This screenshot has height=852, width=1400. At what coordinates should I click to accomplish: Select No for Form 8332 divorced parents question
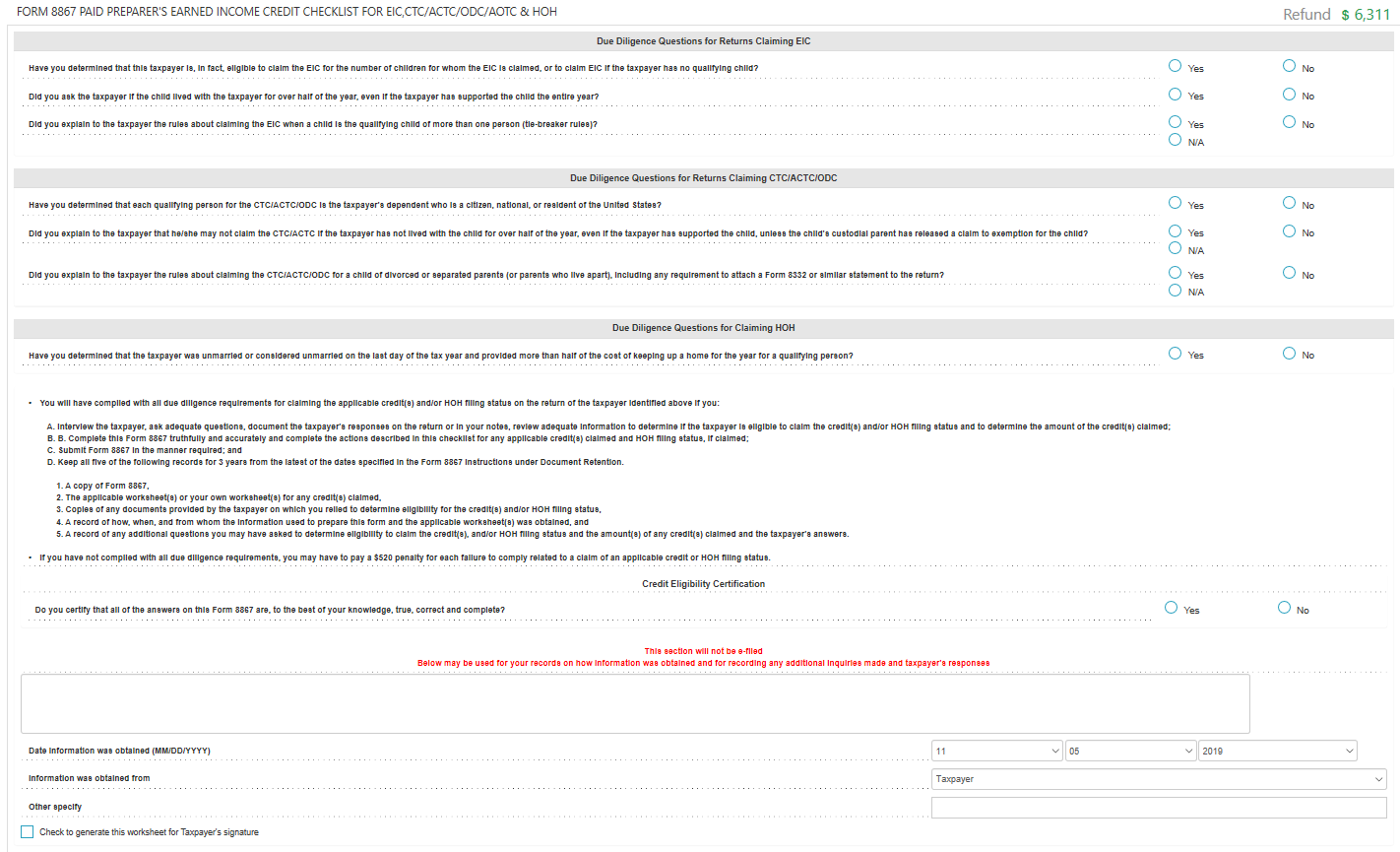click(1287, 272)
